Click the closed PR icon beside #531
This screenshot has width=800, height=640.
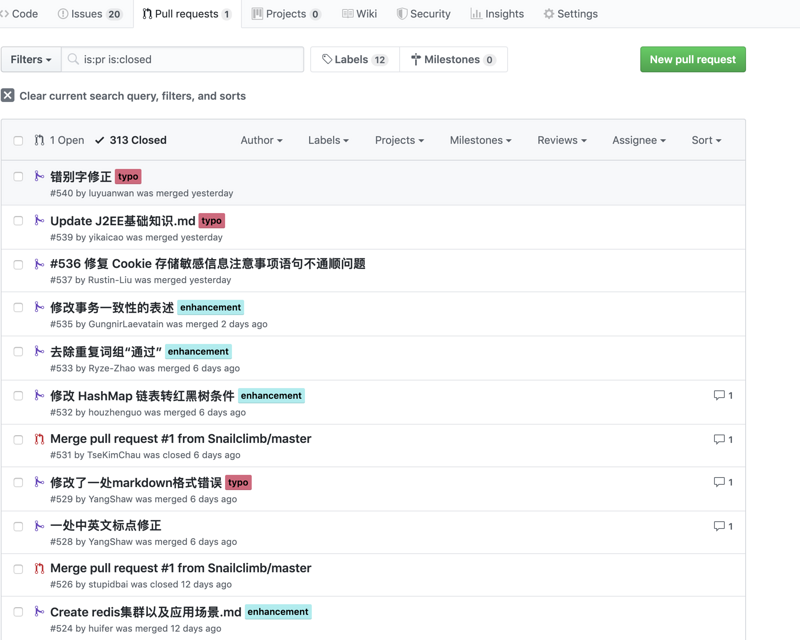tap(39, 439)
